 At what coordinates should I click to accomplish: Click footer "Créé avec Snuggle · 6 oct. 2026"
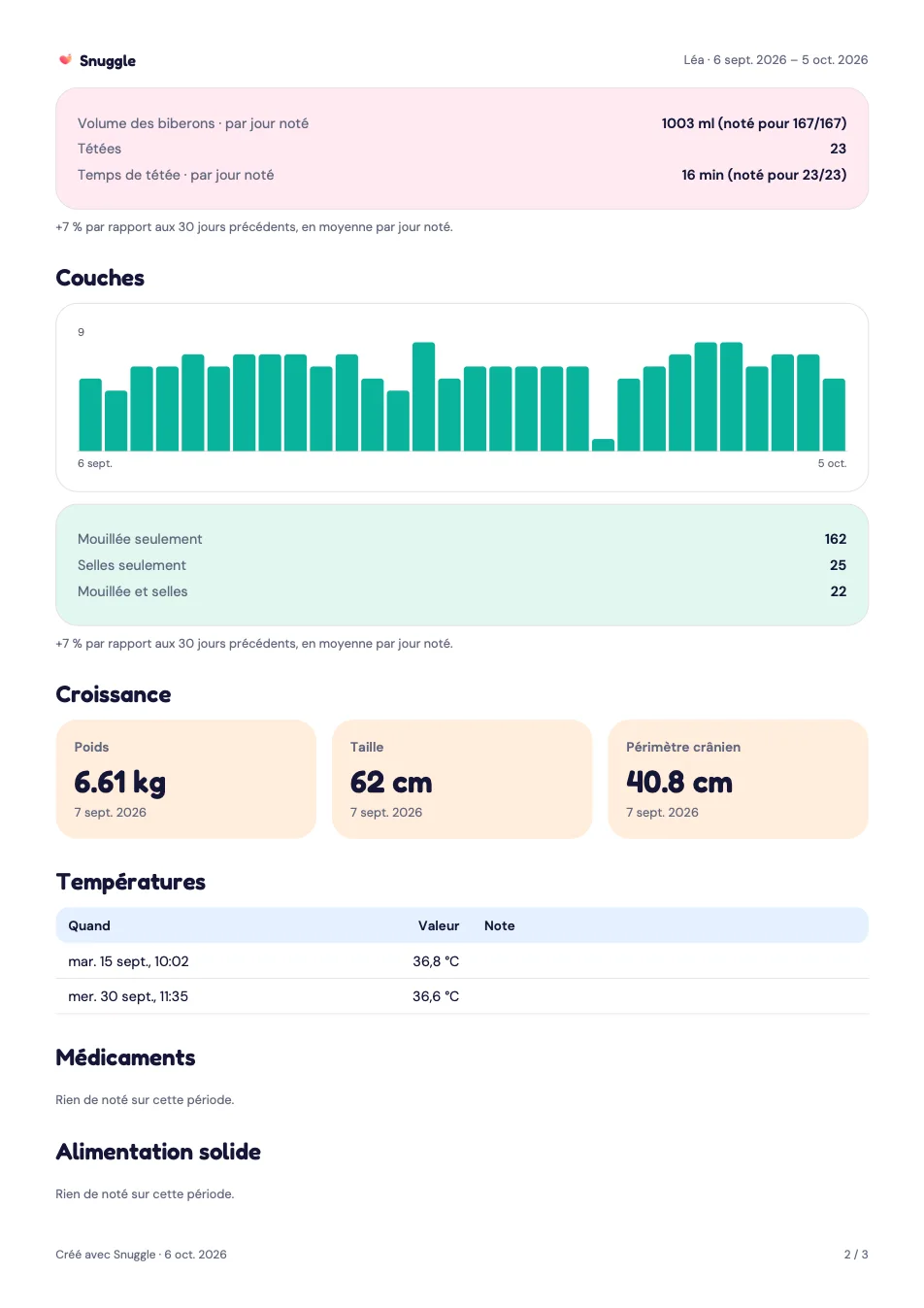[x=141, y=1255]
